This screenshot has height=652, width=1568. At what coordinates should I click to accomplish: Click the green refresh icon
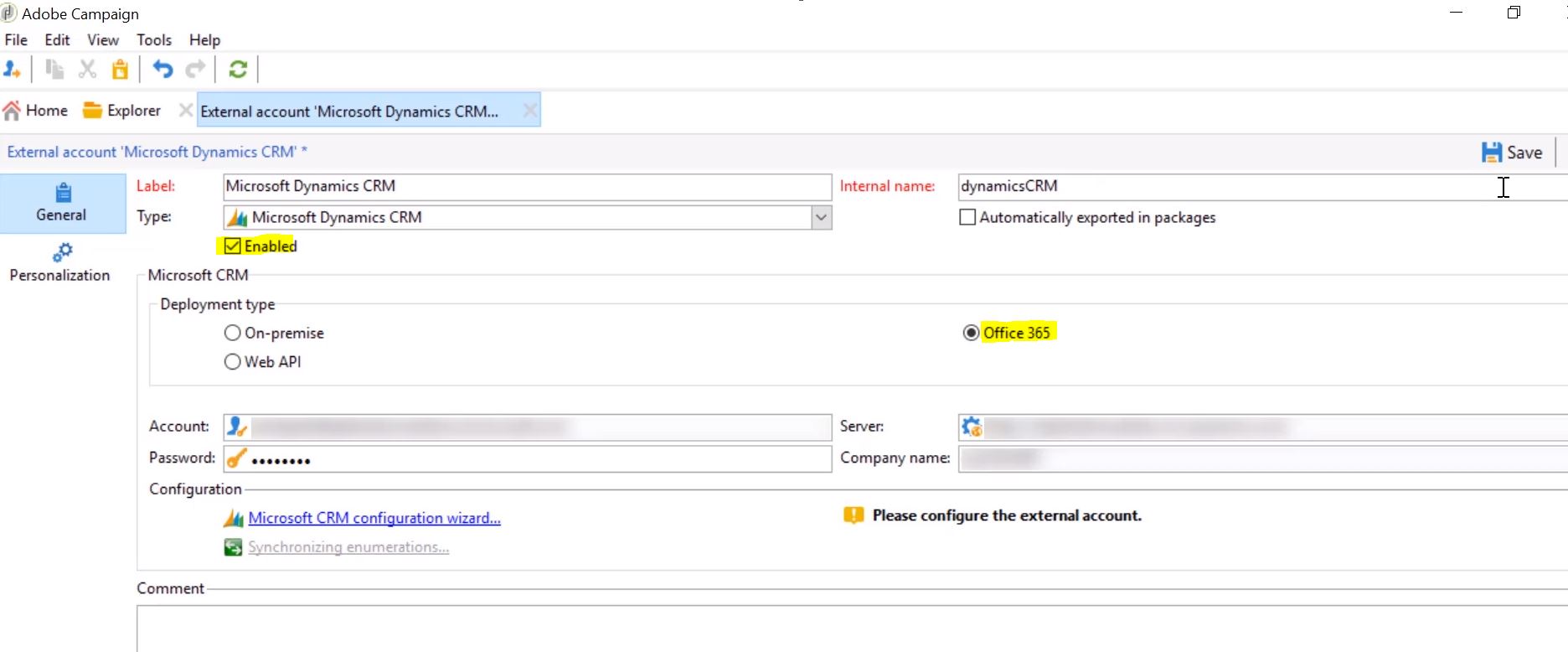(238, 70)
